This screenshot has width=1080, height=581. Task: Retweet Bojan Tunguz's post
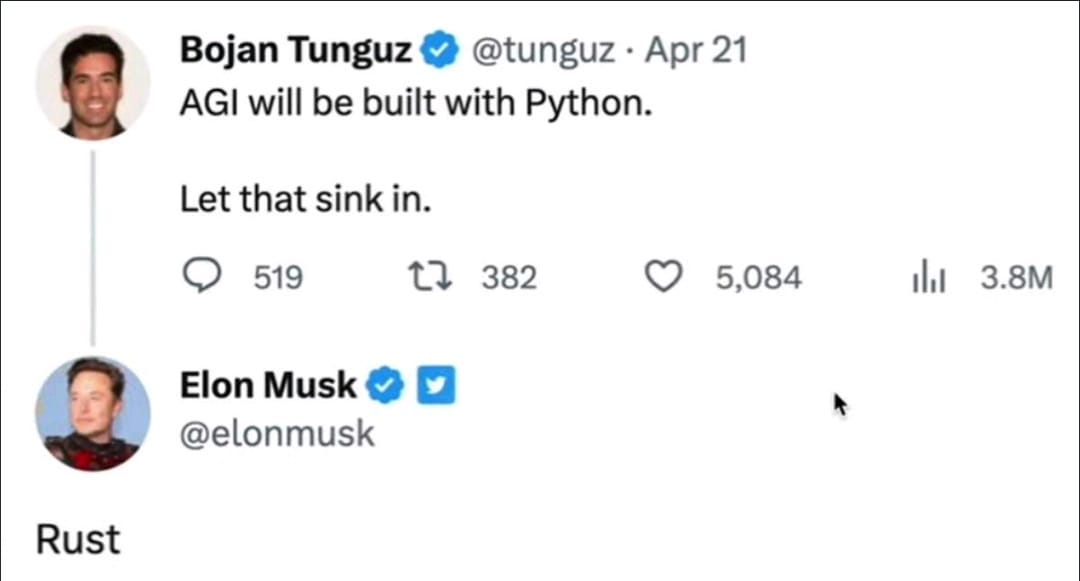coord(433,277)
